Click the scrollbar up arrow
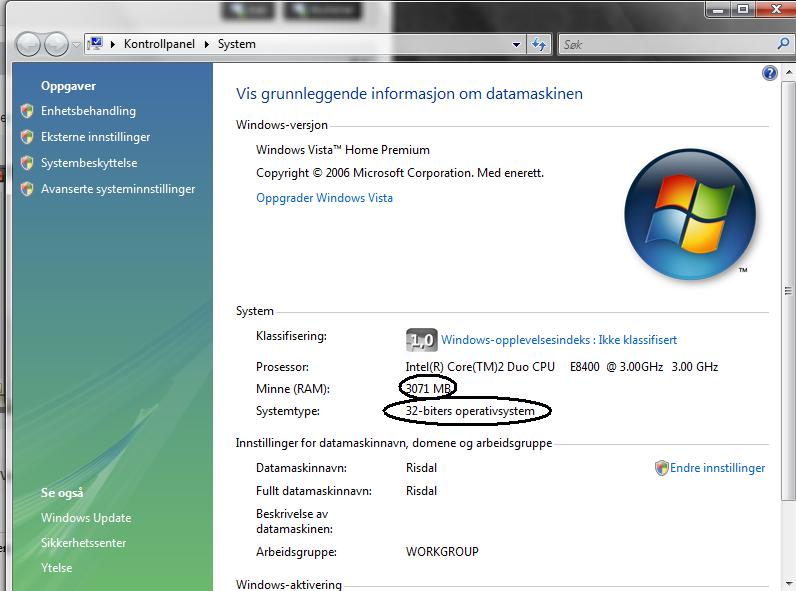 point(788,73)
